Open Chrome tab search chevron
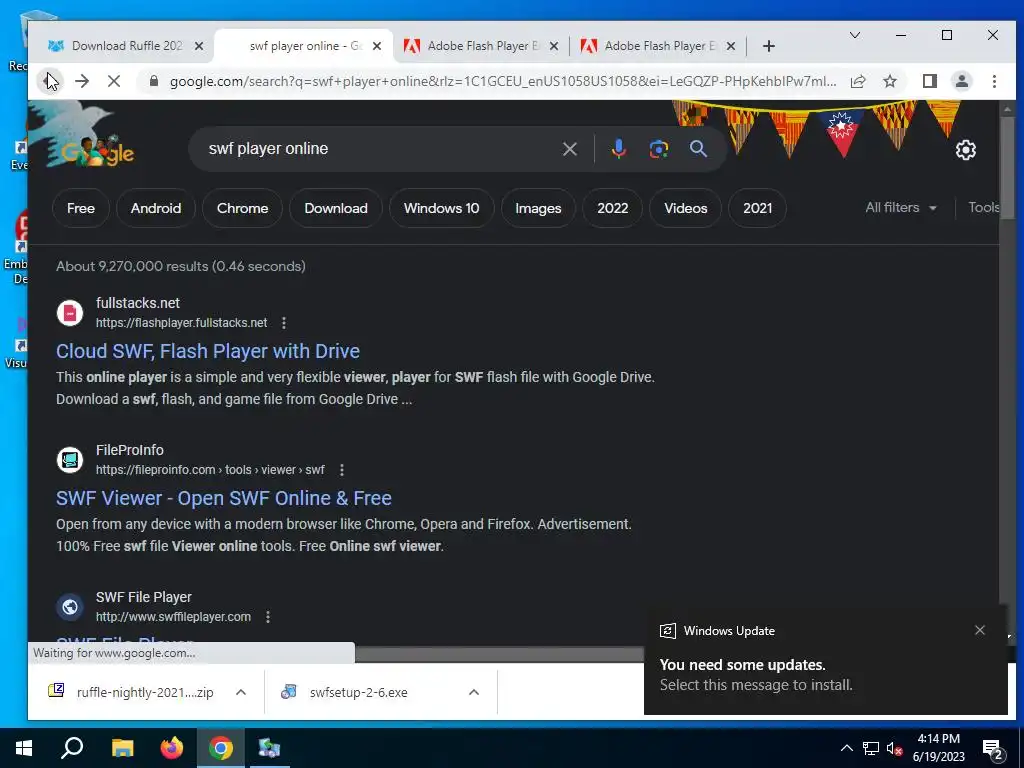The image size is (1024, 768). point(854,35)
